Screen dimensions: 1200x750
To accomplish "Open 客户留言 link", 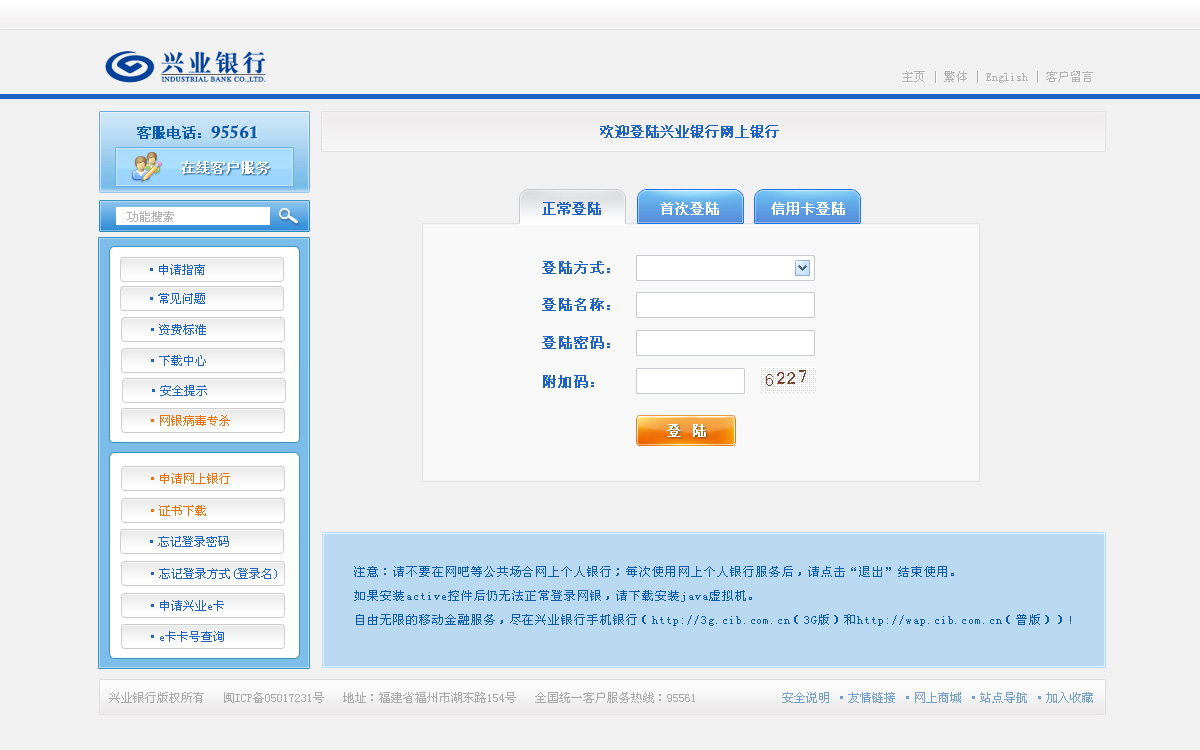I will (1069, 77).
